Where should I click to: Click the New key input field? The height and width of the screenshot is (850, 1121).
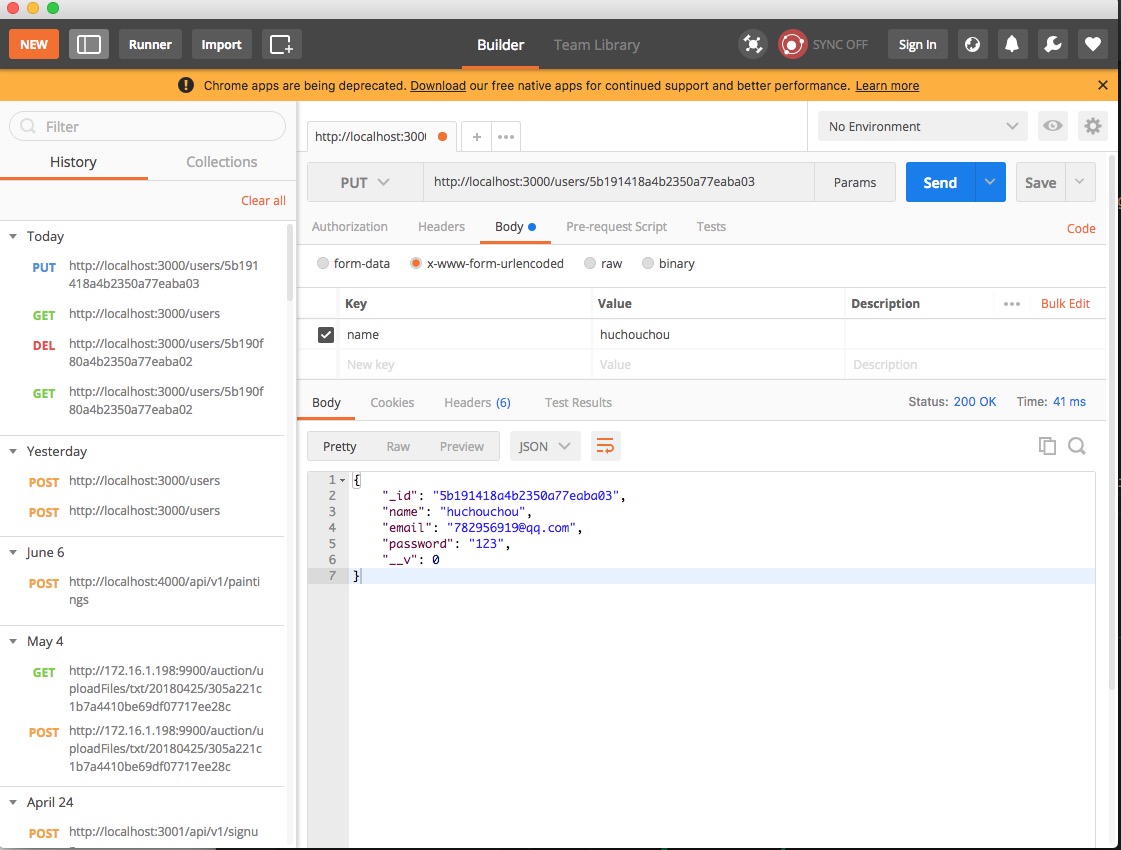[465, 365]
